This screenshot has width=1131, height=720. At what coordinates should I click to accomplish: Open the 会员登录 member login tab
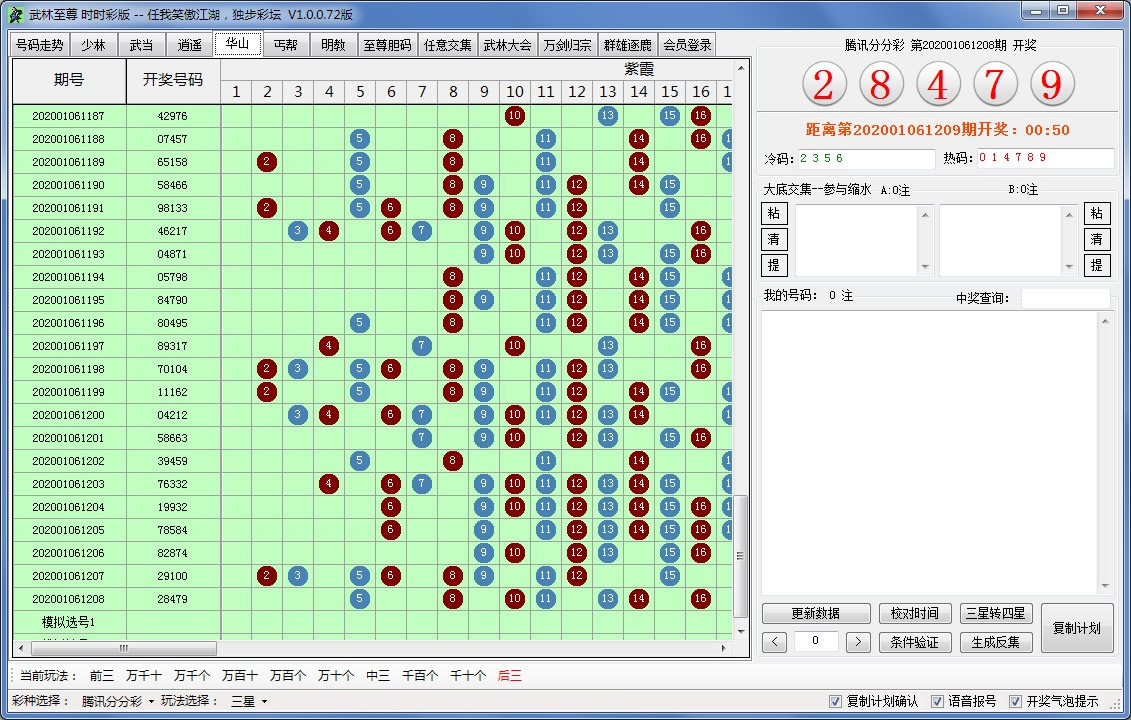pos(687,45)
